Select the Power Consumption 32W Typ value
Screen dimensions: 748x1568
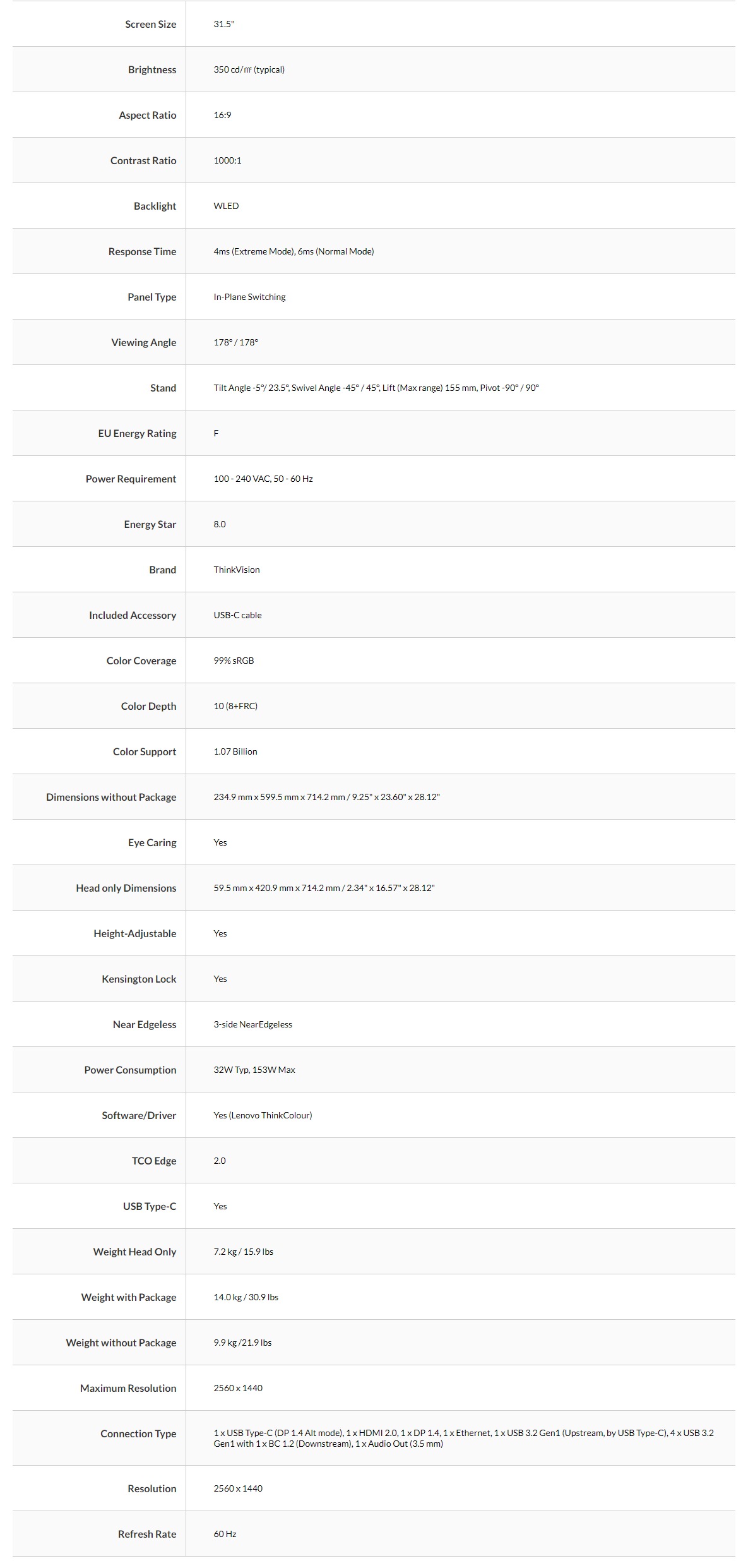coord(254,1070)
